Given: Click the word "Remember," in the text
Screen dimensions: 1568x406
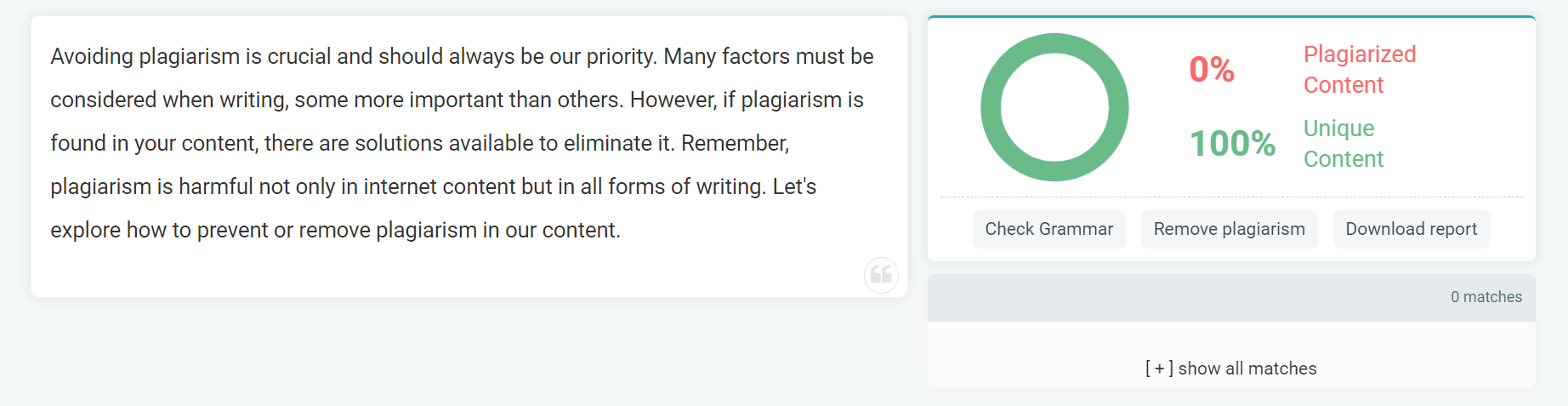Looking at the screenshot, I should point(735,144).
